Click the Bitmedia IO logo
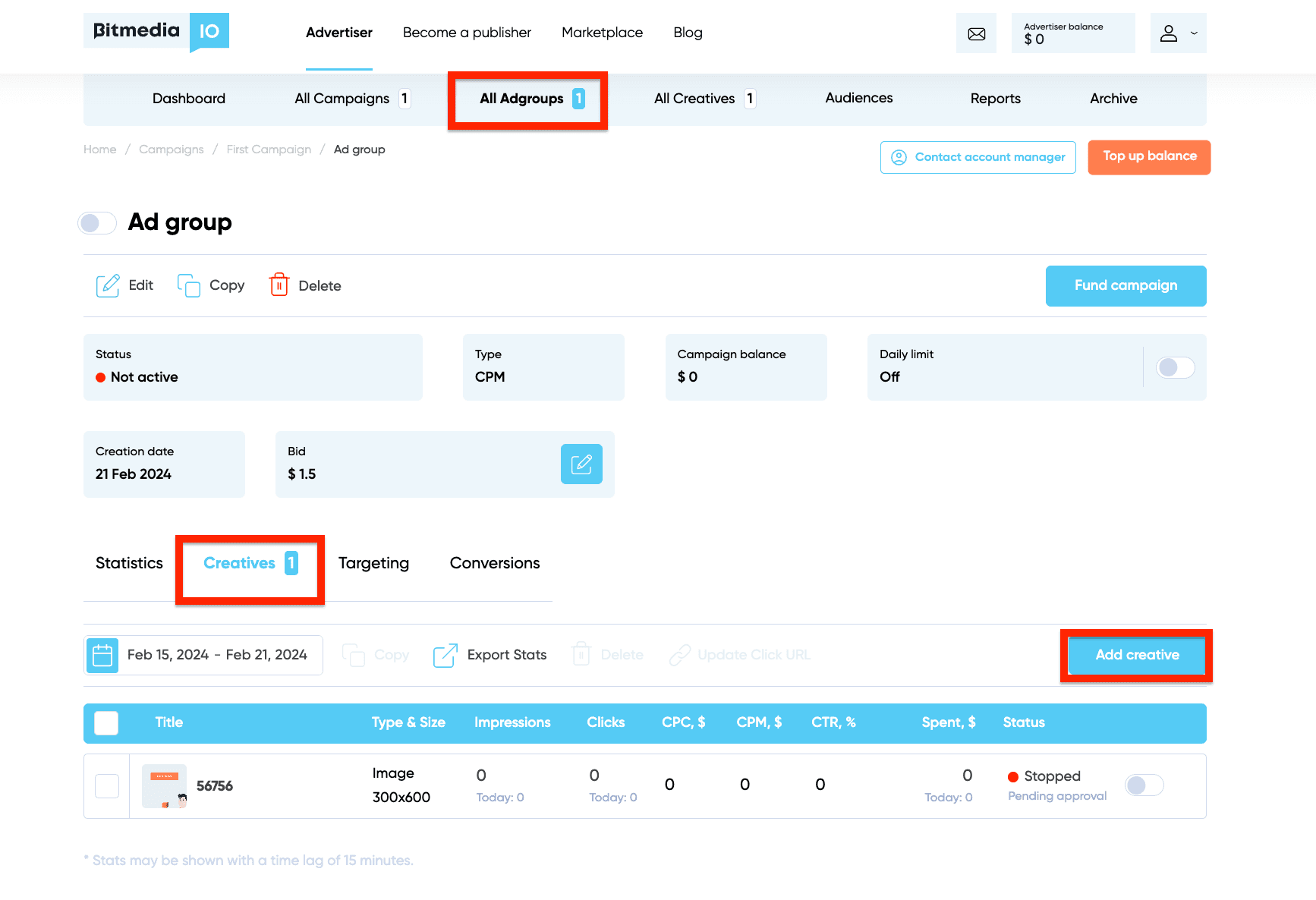 pyautogui.click(x=156, y=32)
